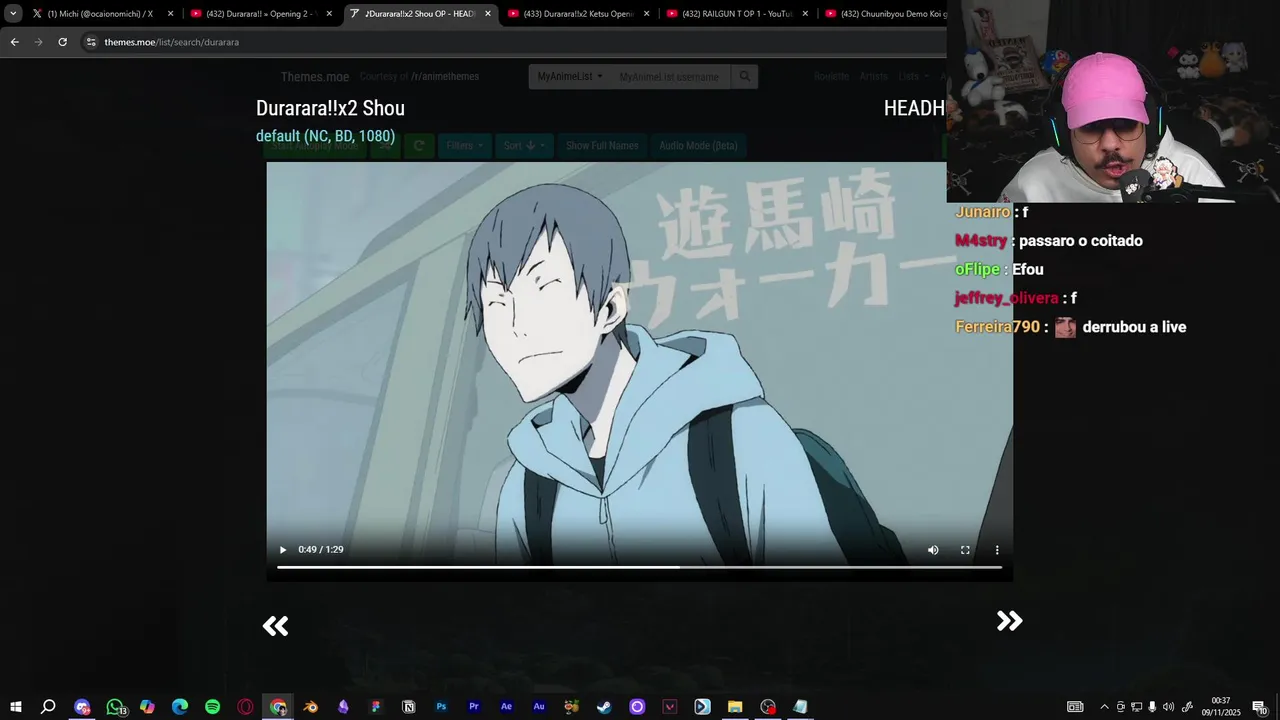Open the Artists navigation item
The height and width of the screenshot is (720, 1280).
873,77
